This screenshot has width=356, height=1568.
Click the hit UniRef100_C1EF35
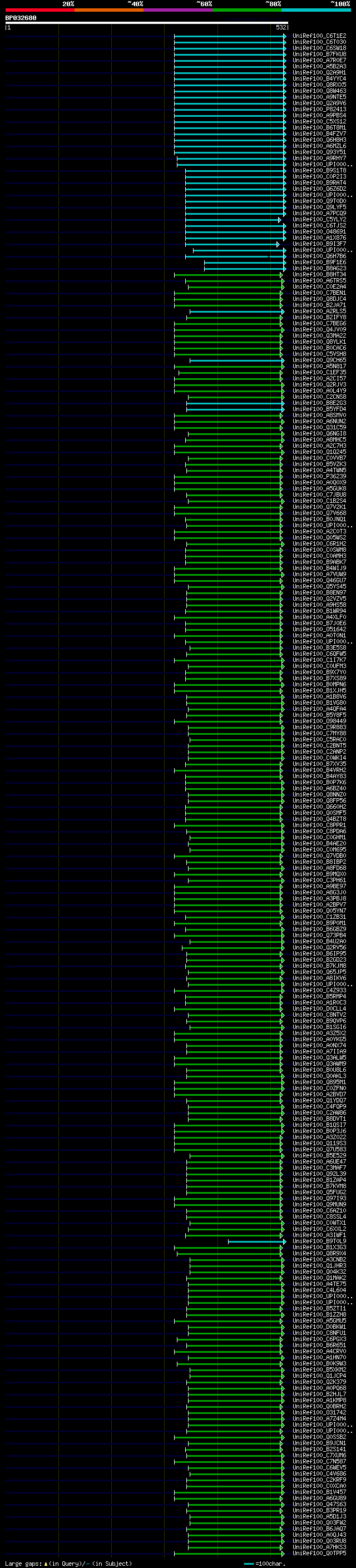click(319, 373)
